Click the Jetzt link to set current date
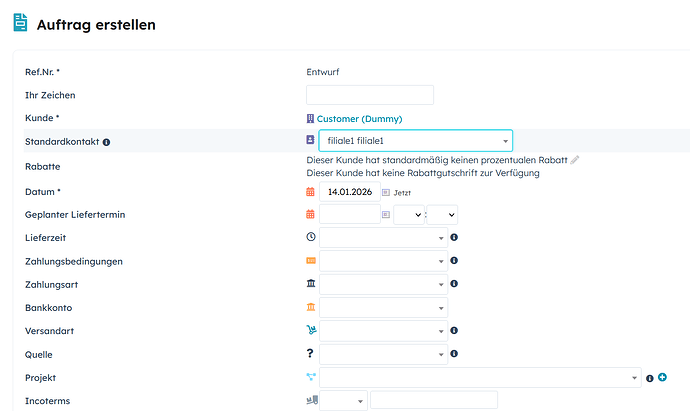The image size is (690, 411). 402,192
